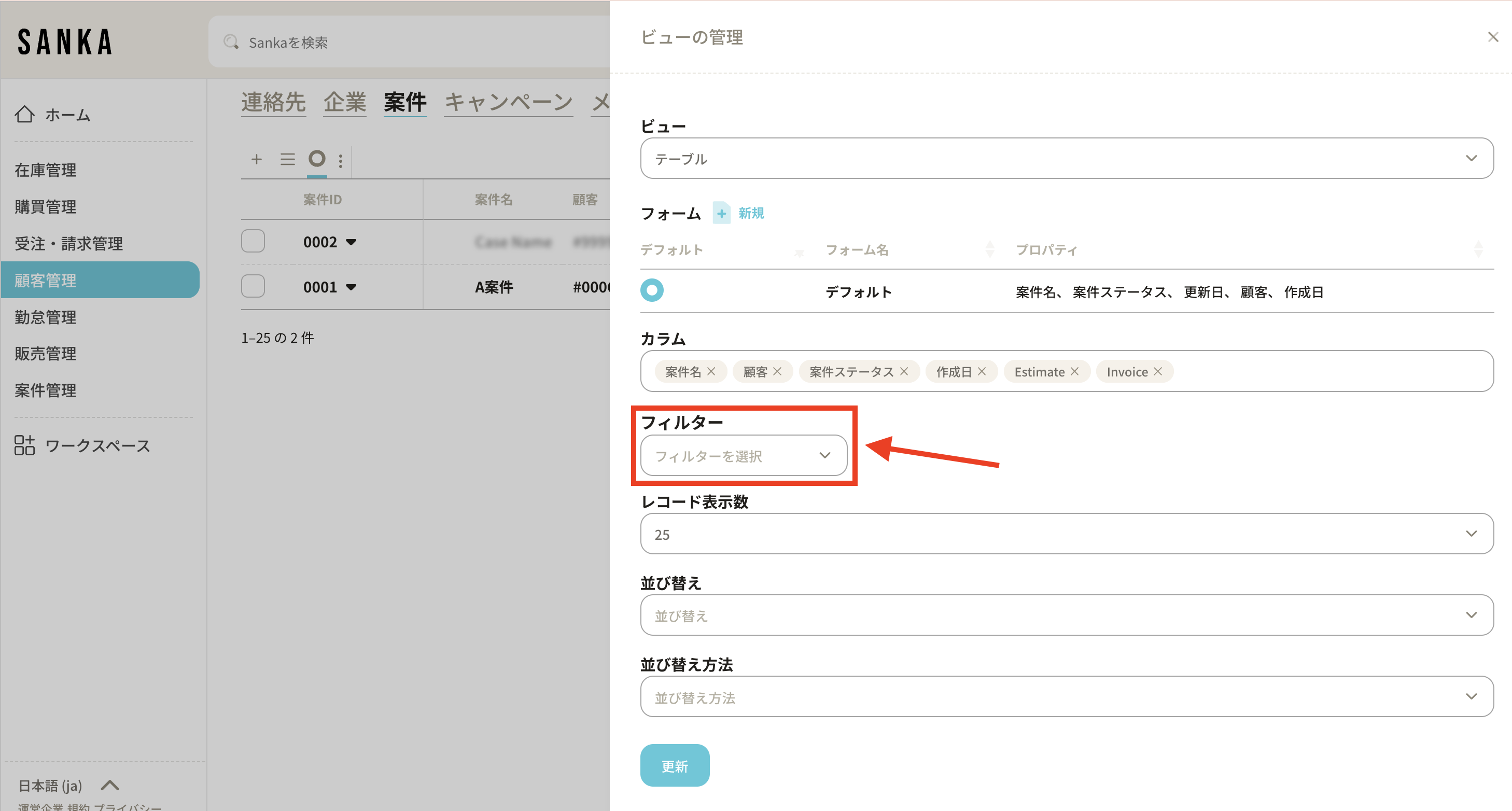Open the view type dropdown showing テーブル
1512x811 pixels.
coord(1067,159)
